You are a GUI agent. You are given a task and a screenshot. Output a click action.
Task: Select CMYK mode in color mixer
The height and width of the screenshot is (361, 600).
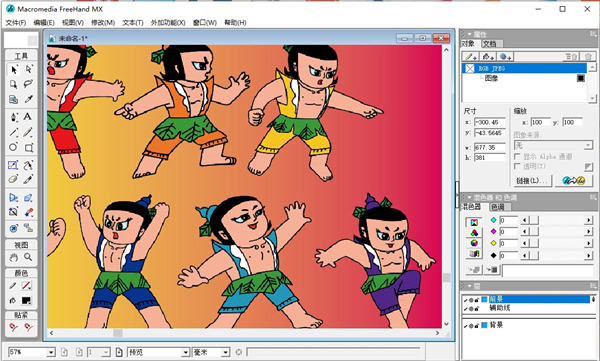474,222
